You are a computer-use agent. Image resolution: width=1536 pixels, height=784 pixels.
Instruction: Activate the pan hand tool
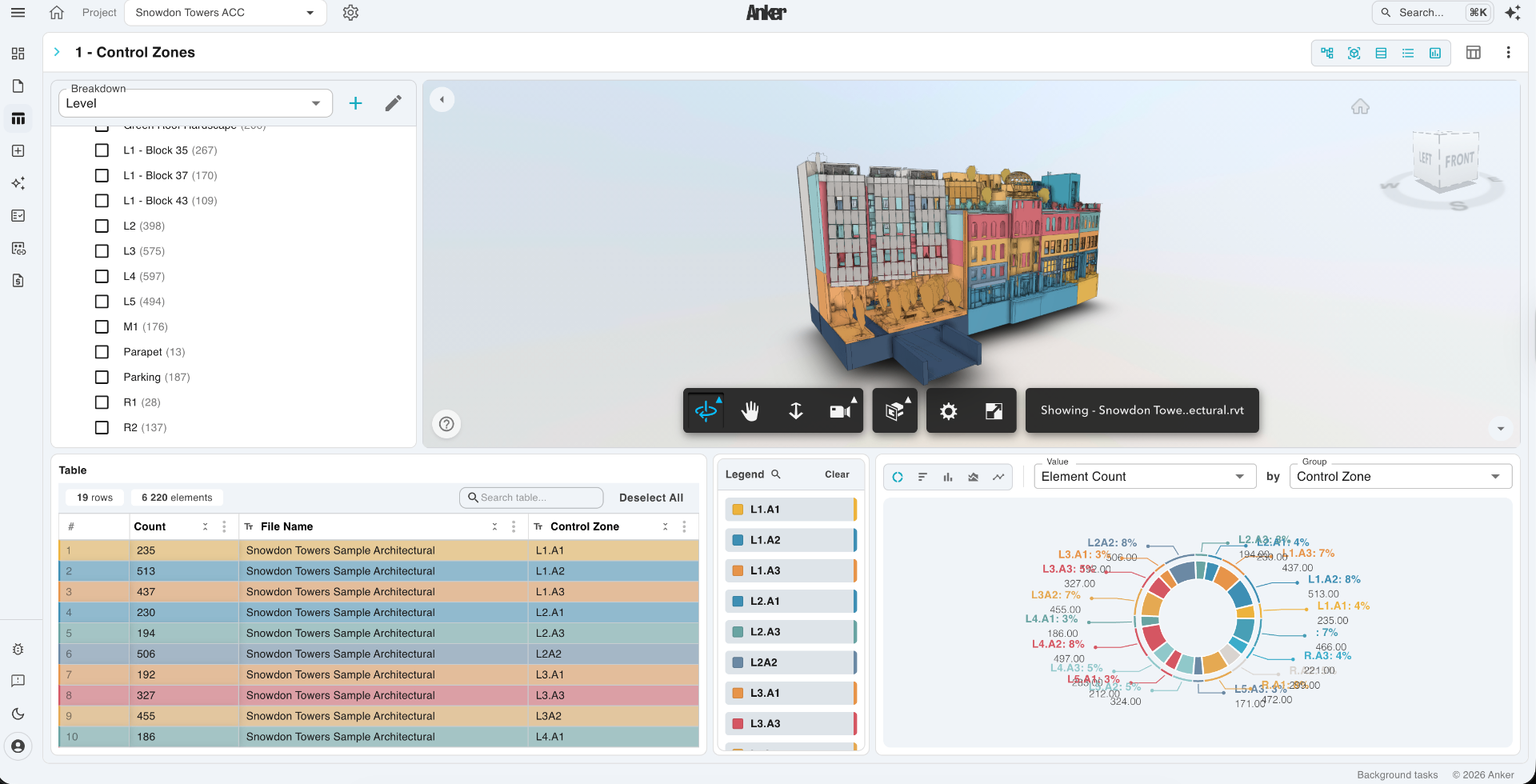coord(750,410)
